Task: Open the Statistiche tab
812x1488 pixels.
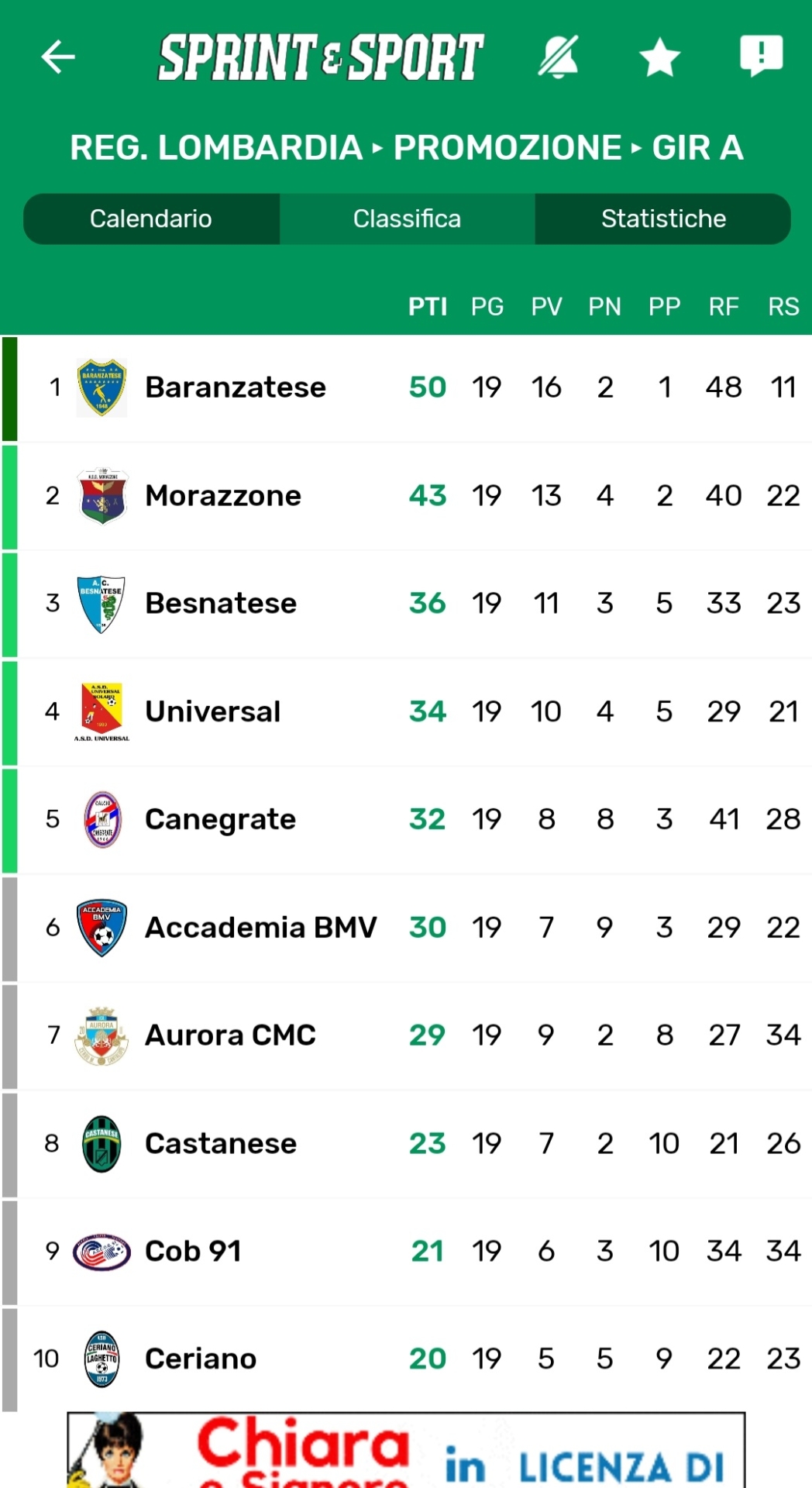Action: click(663, 219)
